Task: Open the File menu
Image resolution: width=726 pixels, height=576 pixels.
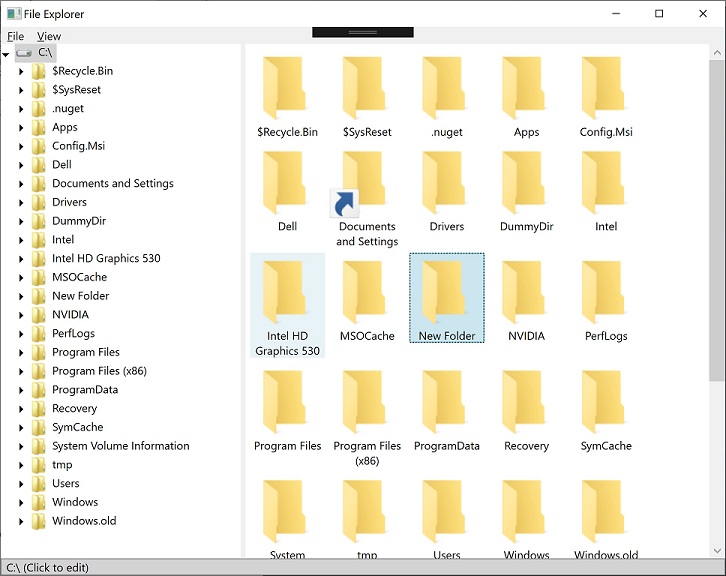Action: (x=16, y=36)
